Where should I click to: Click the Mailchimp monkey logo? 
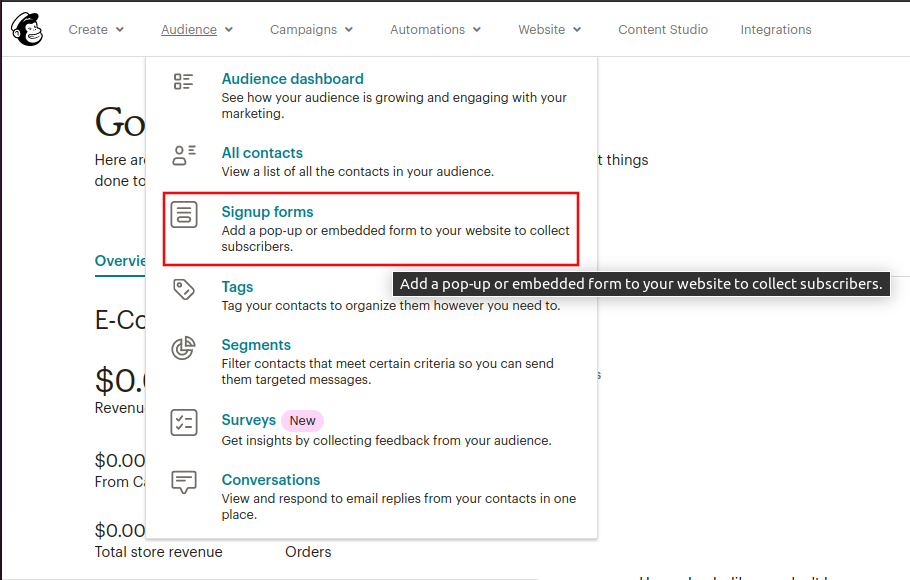(x=27, y=29)
